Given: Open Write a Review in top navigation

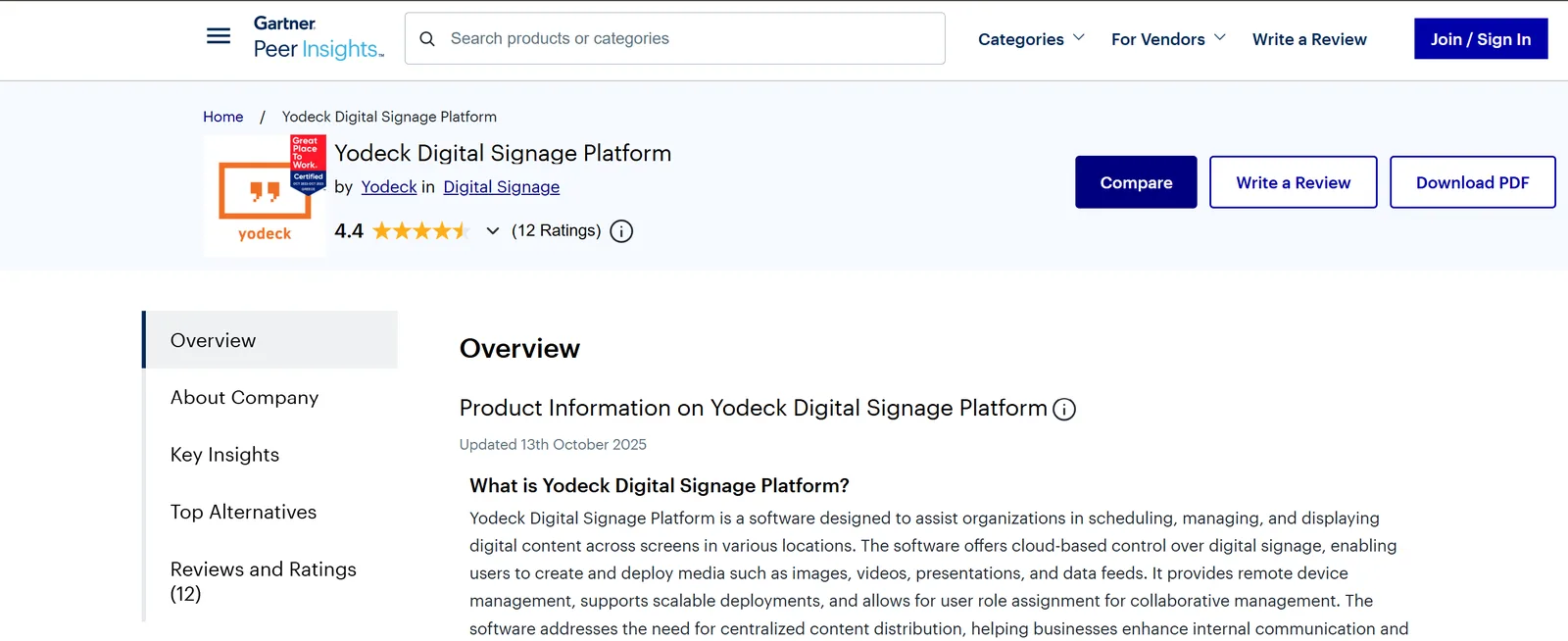Looking at the screenshot, I should pos(1309,39).
